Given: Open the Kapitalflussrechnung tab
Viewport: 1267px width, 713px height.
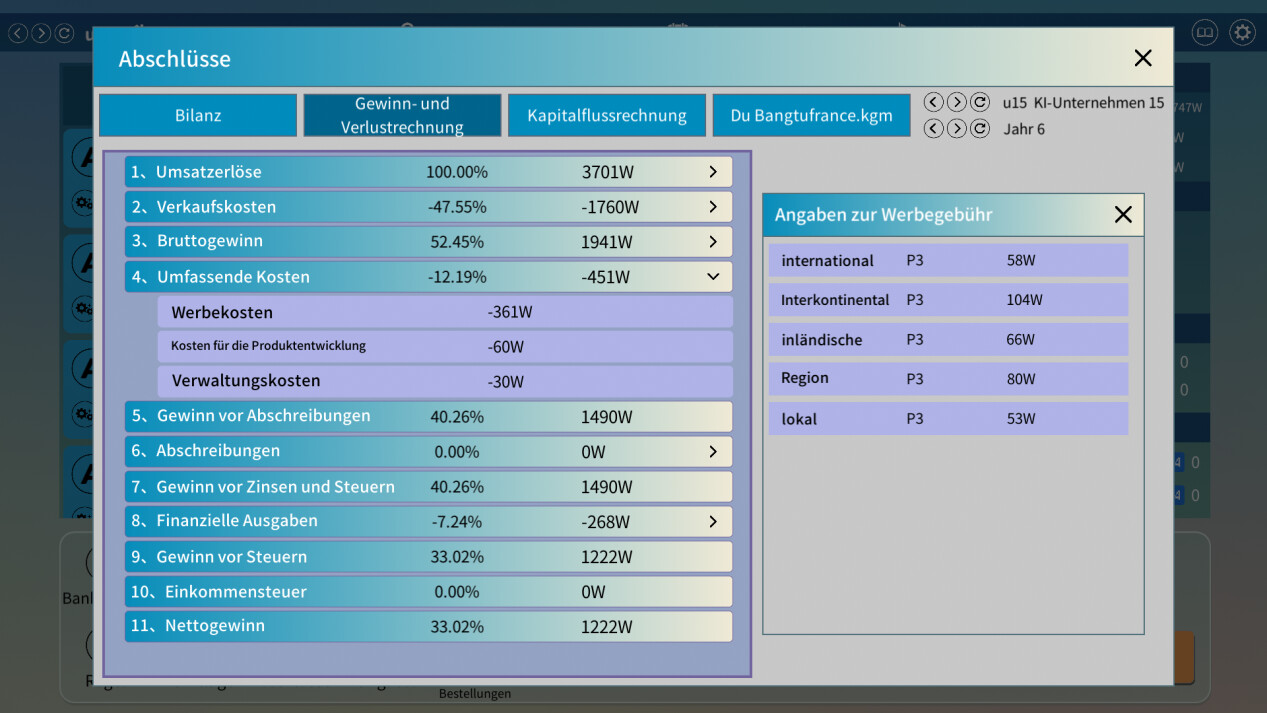Looking at the screenshot, I should pyautogui.click(x=607, y=115).
